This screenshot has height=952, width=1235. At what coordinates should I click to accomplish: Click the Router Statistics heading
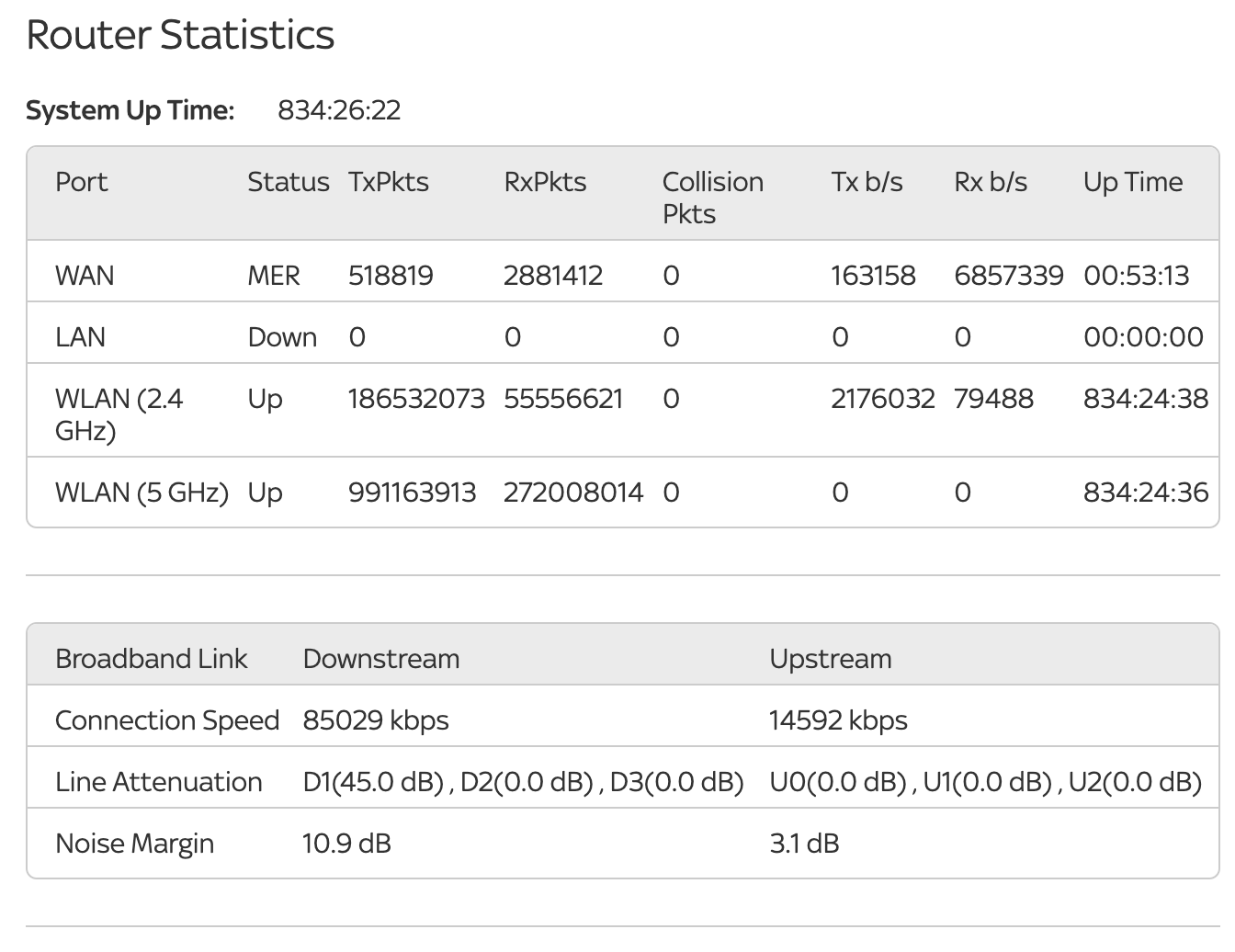click(x=180, y=36)
